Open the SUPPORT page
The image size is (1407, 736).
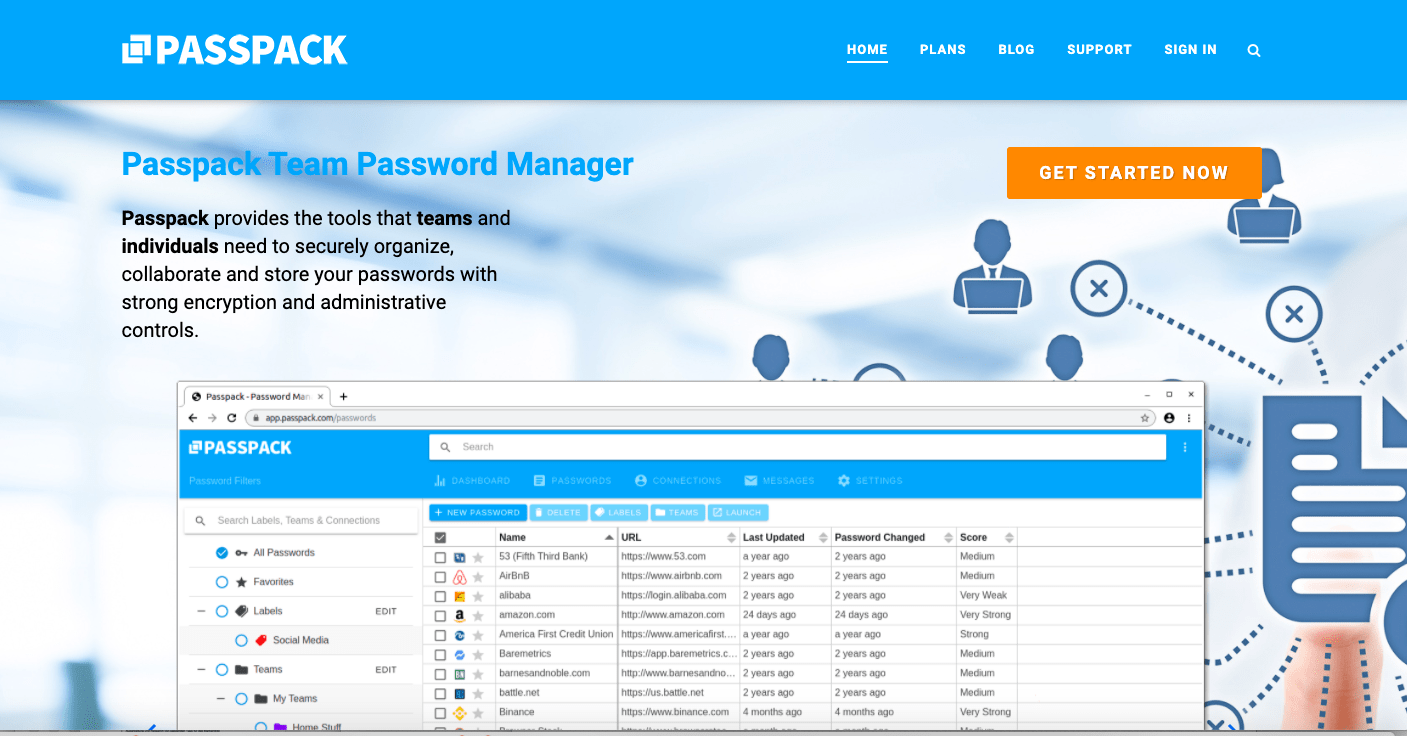click(x=1099, y=49)
